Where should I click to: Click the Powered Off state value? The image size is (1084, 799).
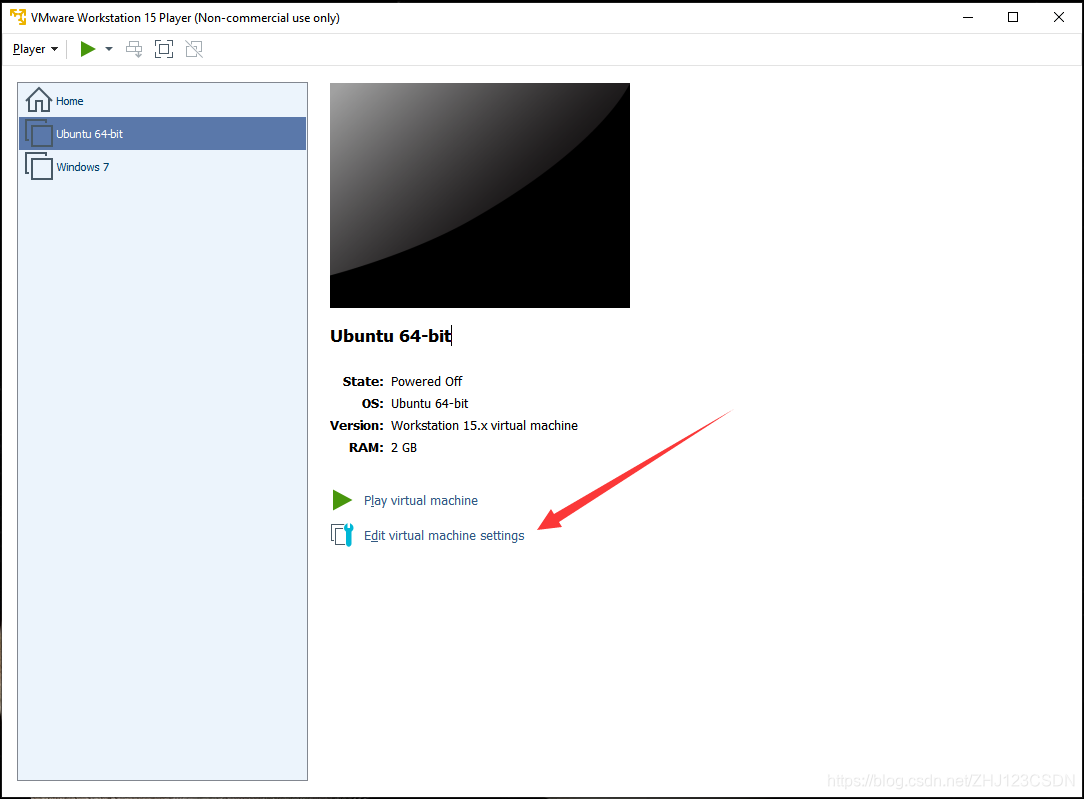(427, 382)
